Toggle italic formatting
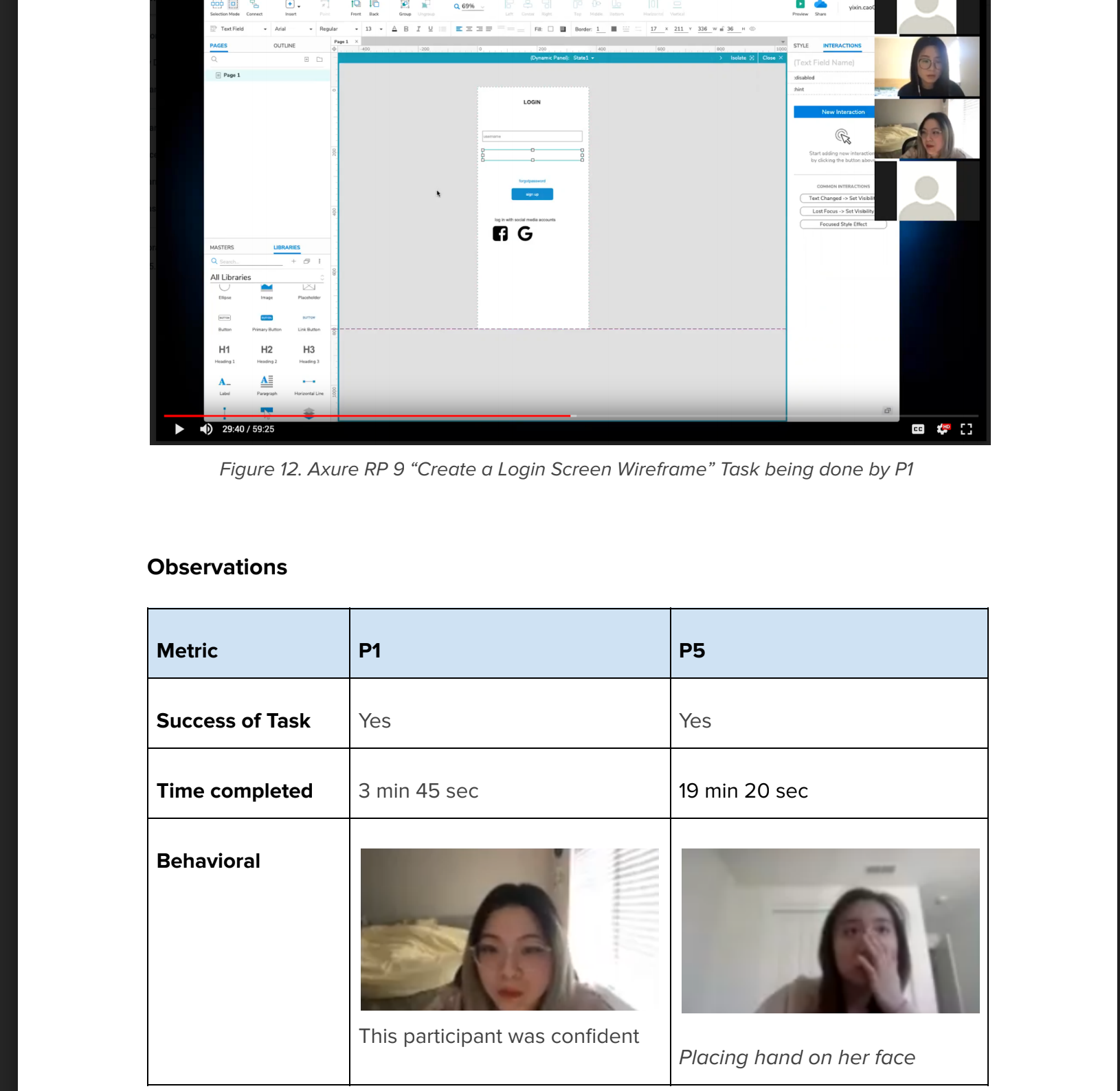The image size is (1120, 1091). point(418,28)
